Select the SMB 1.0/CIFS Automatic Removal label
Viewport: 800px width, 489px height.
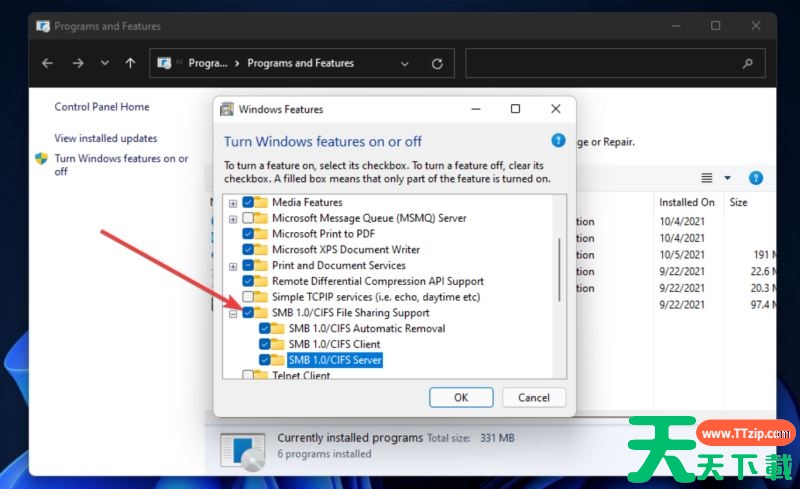(x=367, y=329)
